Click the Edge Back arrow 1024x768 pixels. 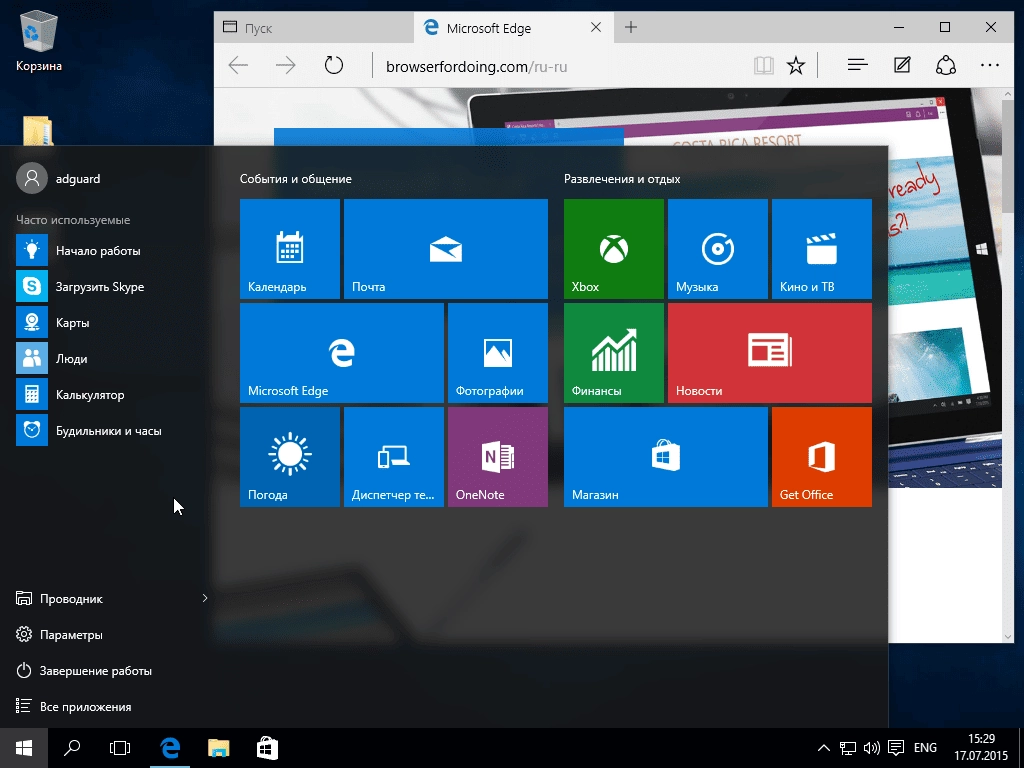tap(238, 65)
